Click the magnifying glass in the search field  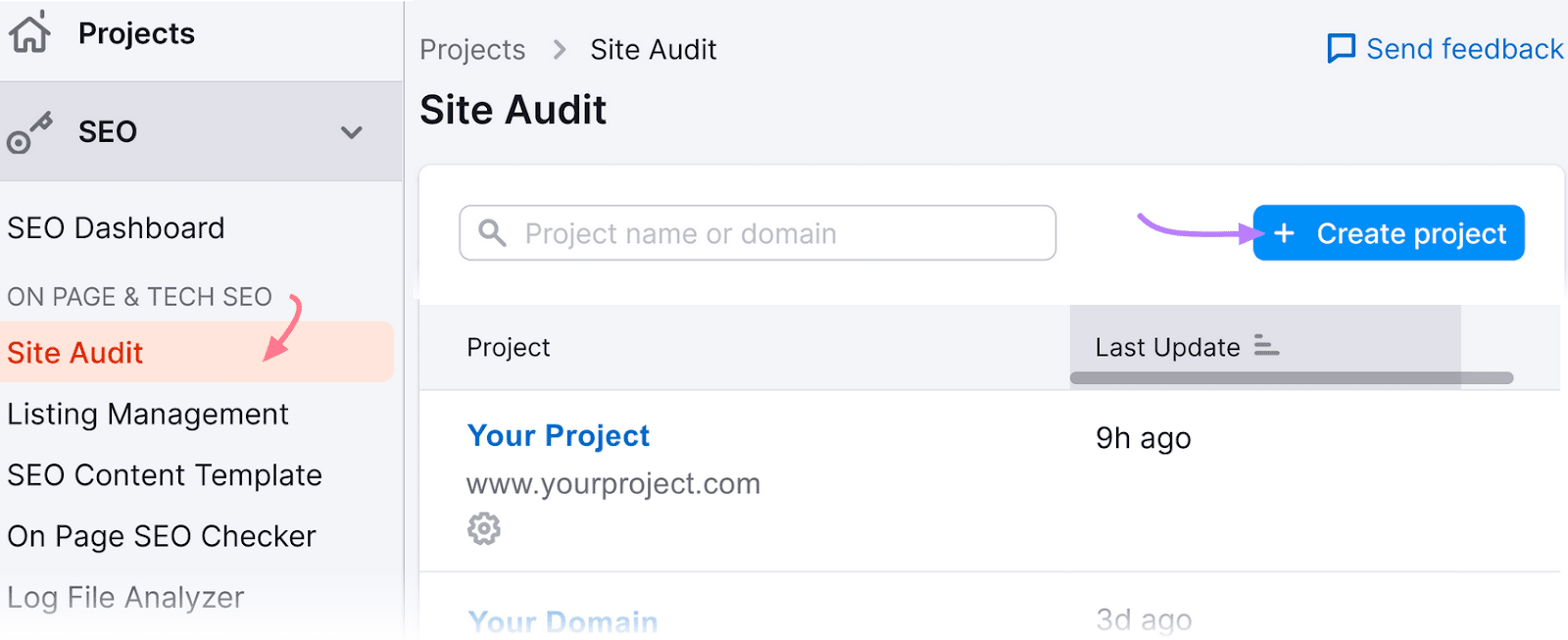pyautogui.click(x=493, y=233)
